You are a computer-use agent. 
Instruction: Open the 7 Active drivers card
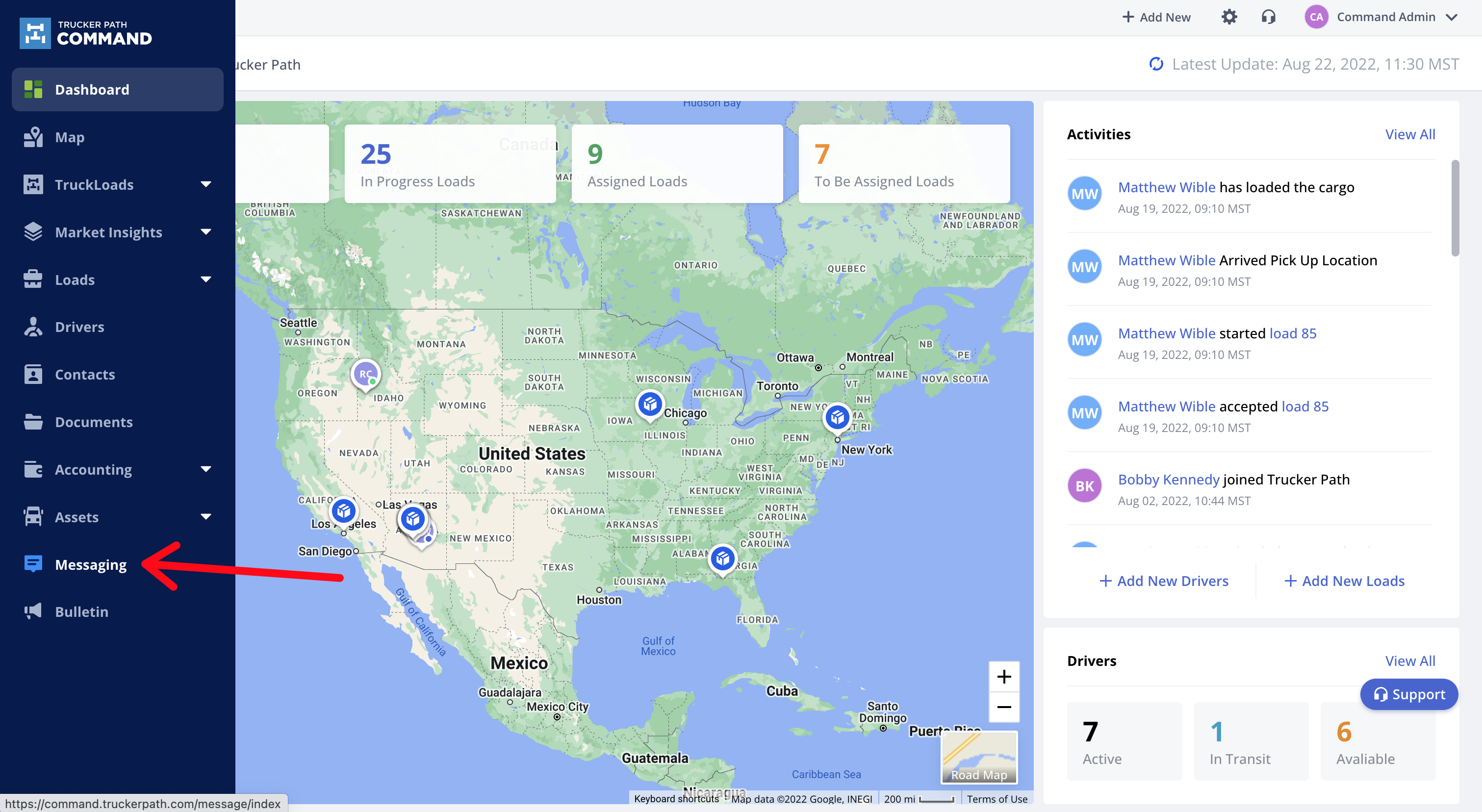click(1124, 741)
